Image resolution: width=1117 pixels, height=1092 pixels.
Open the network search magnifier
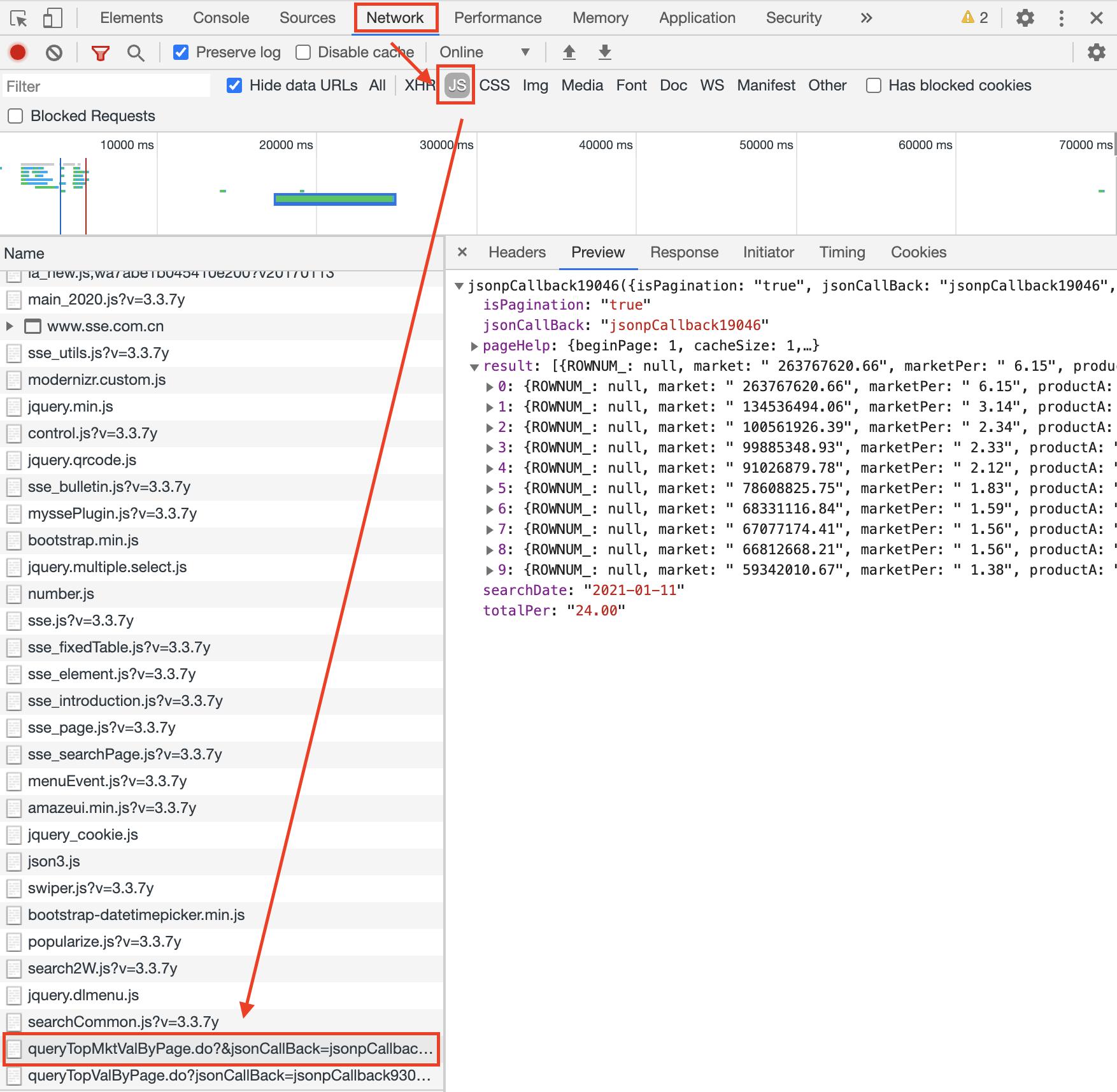[135, 53]
